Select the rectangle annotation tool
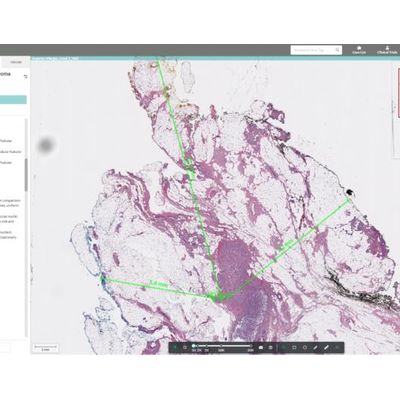The image size is (400, 400). (x=294, y=347)
